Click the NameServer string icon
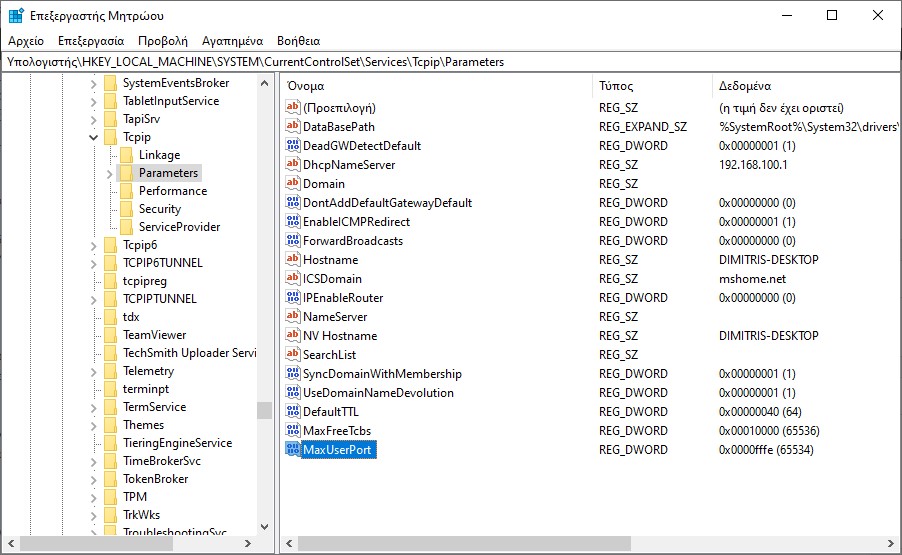This screenshot has width=902, height=555. tap(293, 316)
